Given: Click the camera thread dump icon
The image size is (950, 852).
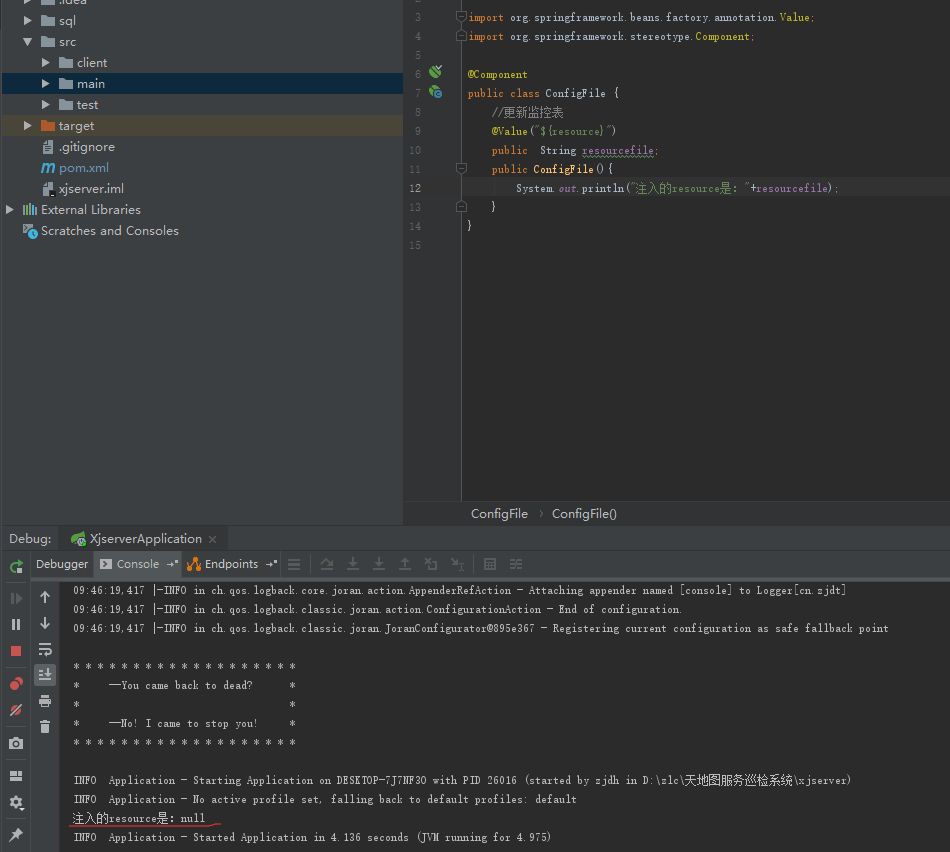Looking at the screenshot, I should pos(16,744).
